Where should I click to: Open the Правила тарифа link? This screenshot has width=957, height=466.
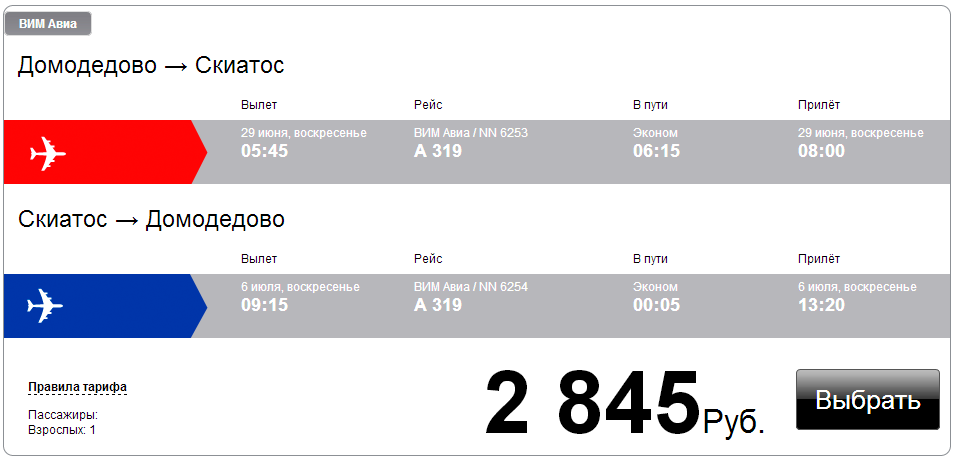click(77, 387)
